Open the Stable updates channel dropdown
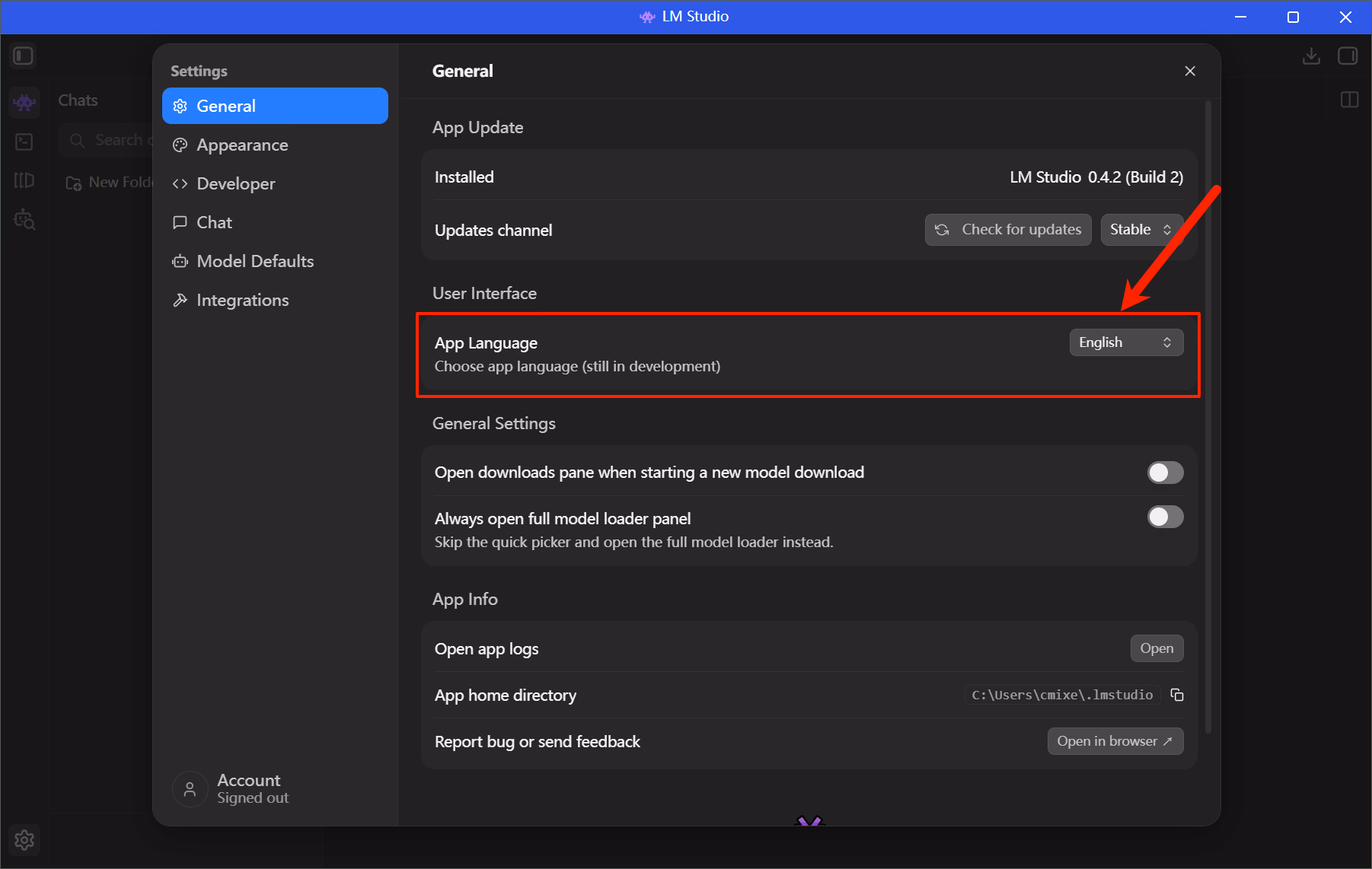This screenshot has width=1372, height=869. tap(1142, 230)
